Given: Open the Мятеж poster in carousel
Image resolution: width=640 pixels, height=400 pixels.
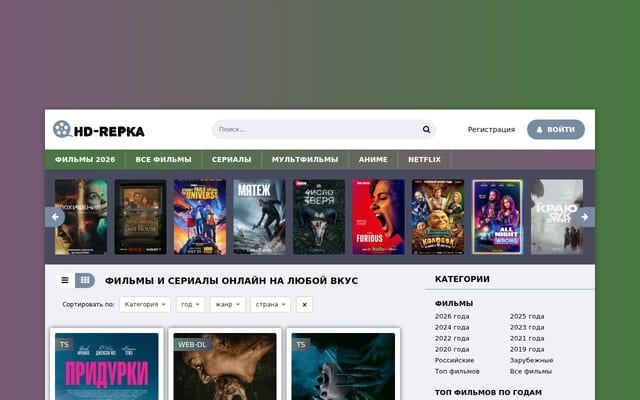Looking at the screenshot, I should point(260,217).
